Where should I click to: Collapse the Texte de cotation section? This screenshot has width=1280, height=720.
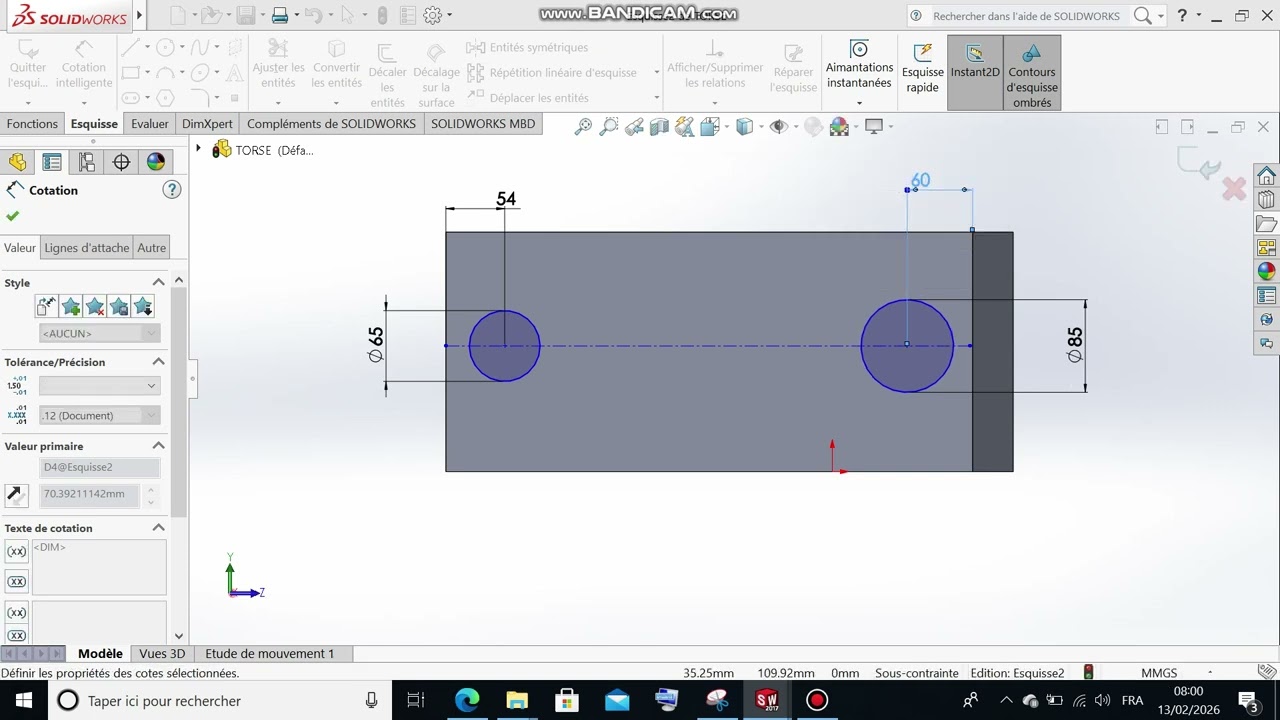(158, 528)
